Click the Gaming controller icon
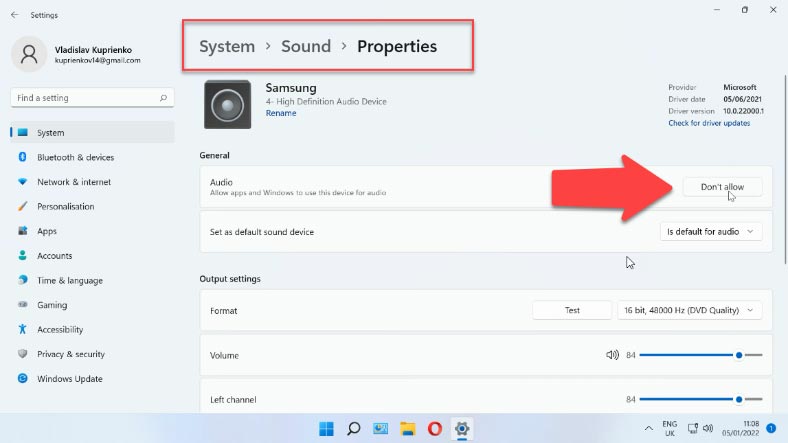Screen dimensions: 788x443 (x=23, y=304)
